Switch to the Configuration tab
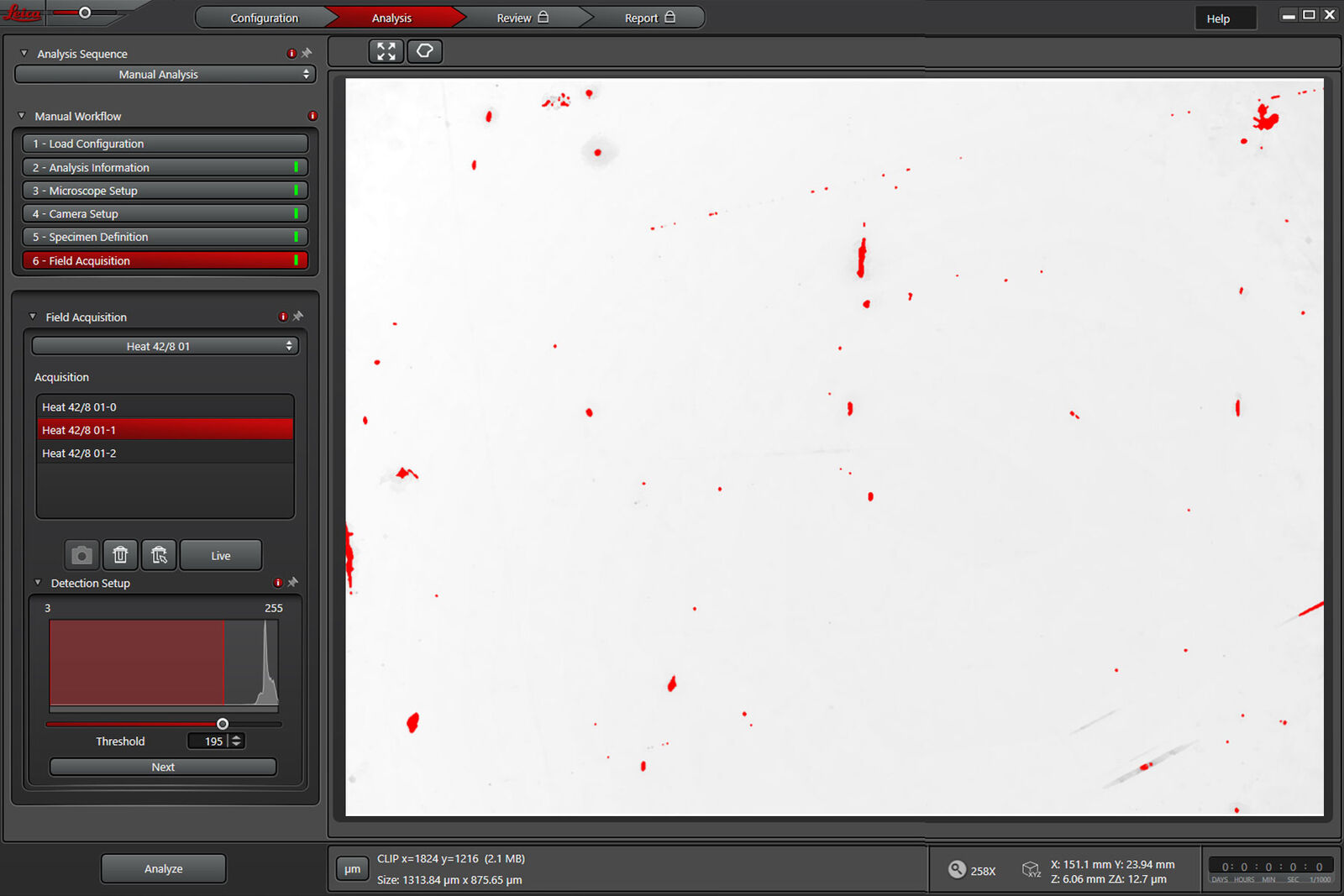 (264, 18)
